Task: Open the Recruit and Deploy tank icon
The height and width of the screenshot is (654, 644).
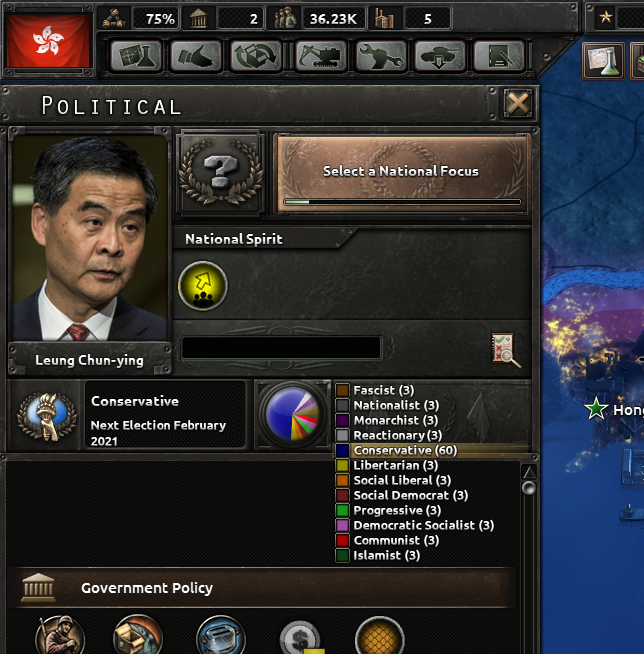Action: click(x=440, y=56)
